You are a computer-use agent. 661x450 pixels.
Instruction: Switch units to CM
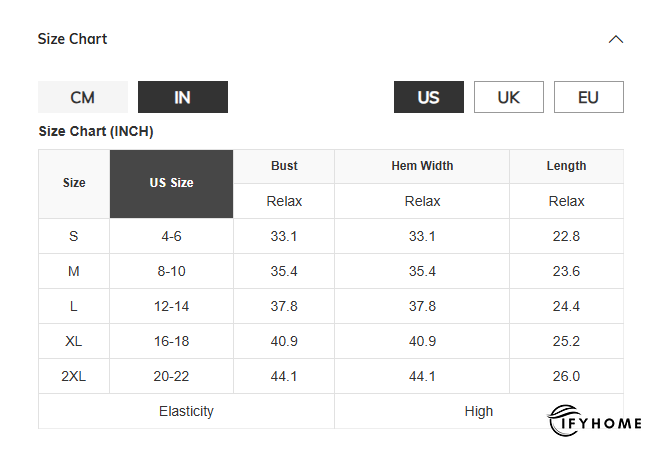[x=83, y=97]
